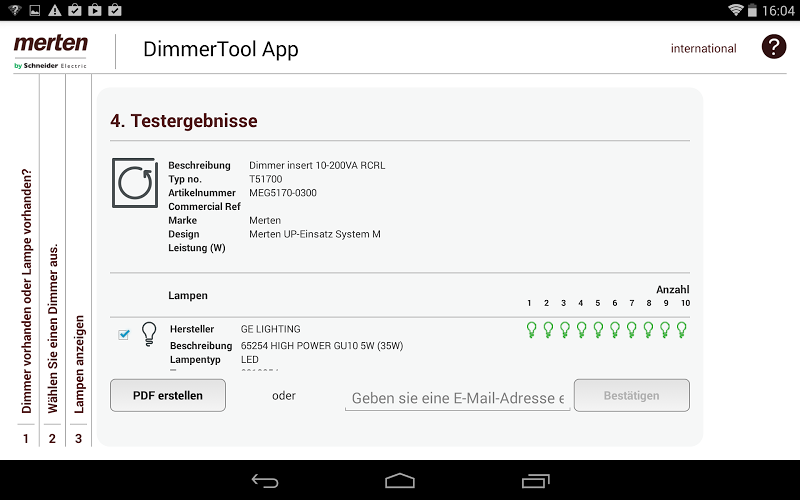This screenshot has height=500, width=800.
Task: Tap the Android recent apps button
Action: coord(535,481)
